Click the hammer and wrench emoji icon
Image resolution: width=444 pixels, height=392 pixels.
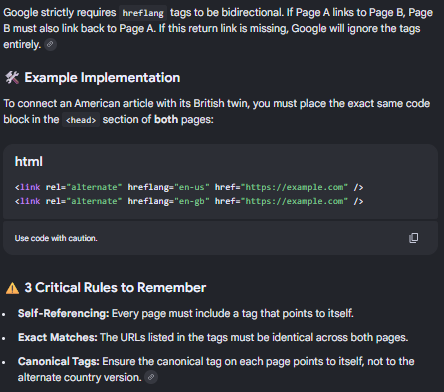(12, 78)
